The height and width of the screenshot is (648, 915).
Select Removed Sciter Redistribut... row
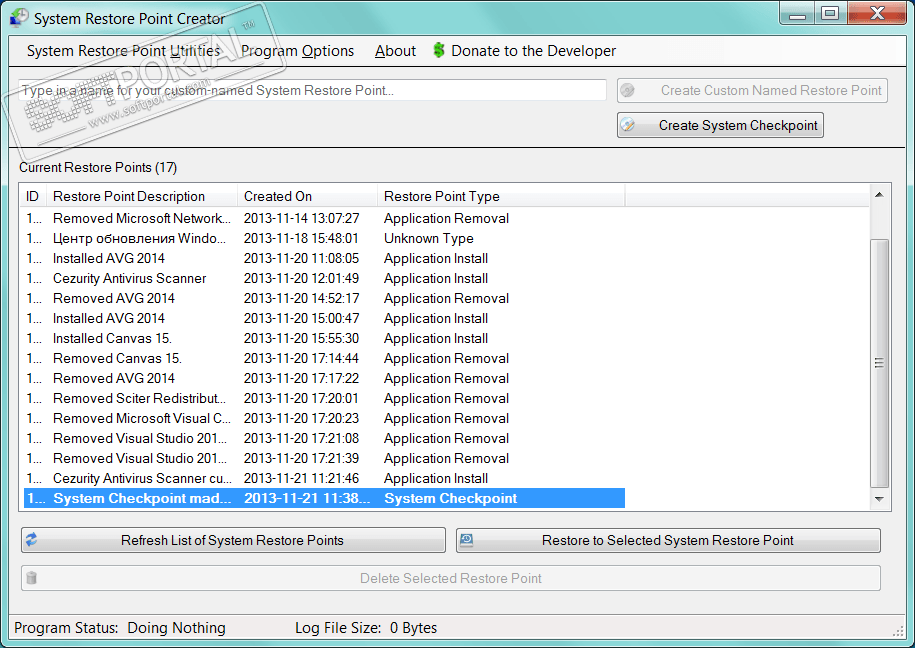coord(324,398)
